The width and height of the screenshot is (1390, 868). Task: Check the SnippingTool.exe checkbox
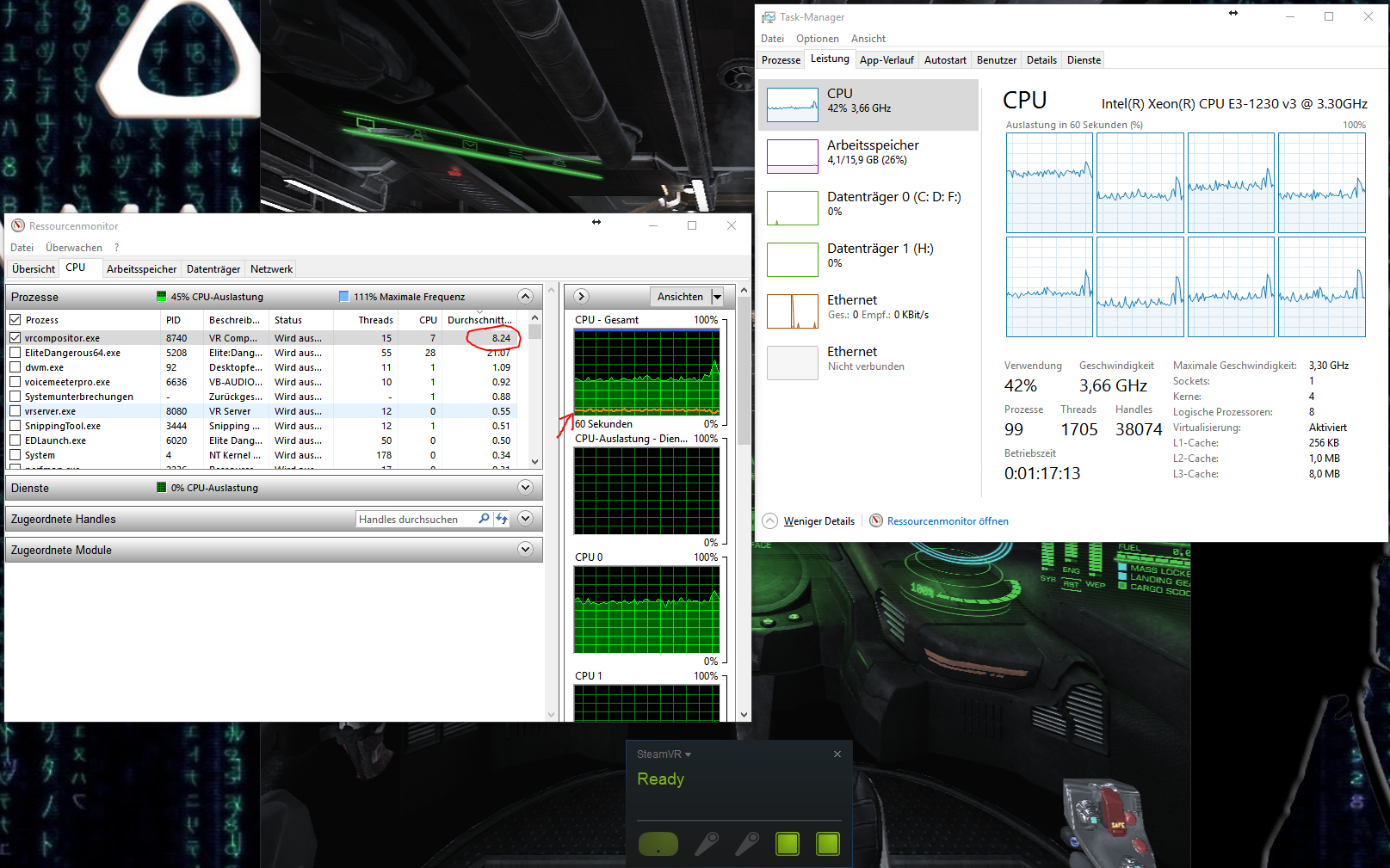point(15,426)
